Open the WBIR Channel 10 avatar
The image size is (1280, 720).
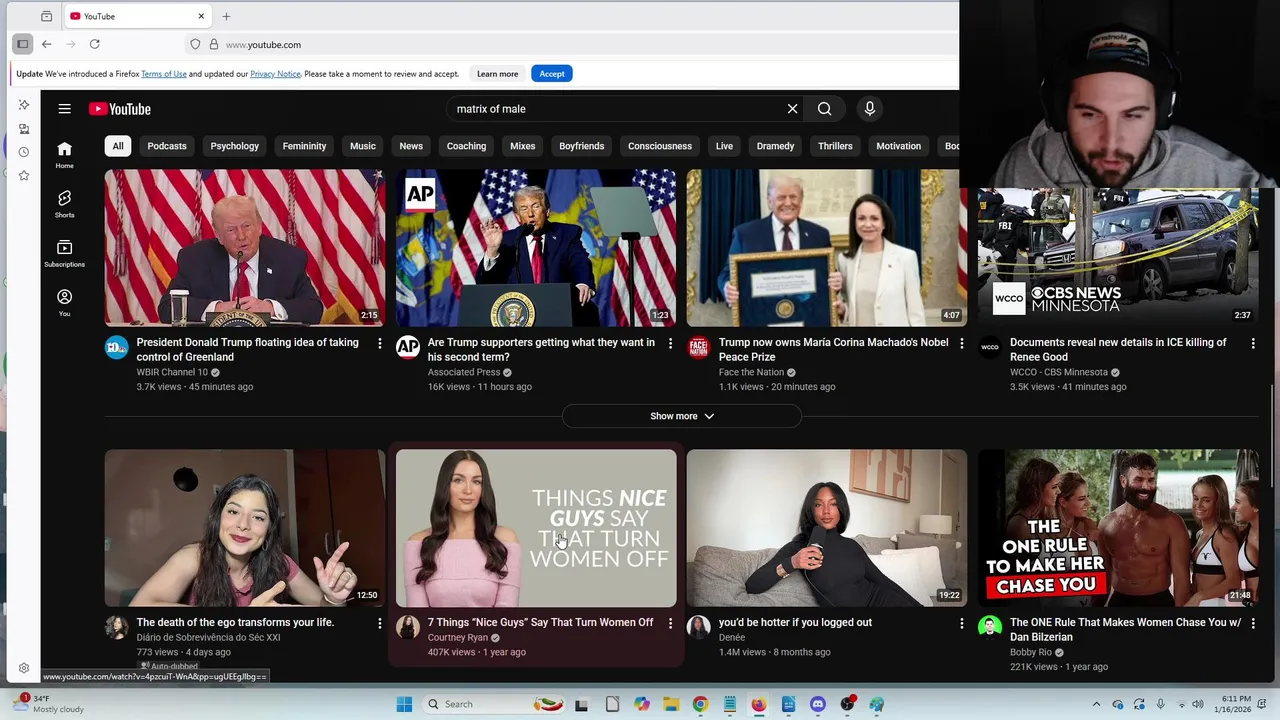(x=117, y=347)
